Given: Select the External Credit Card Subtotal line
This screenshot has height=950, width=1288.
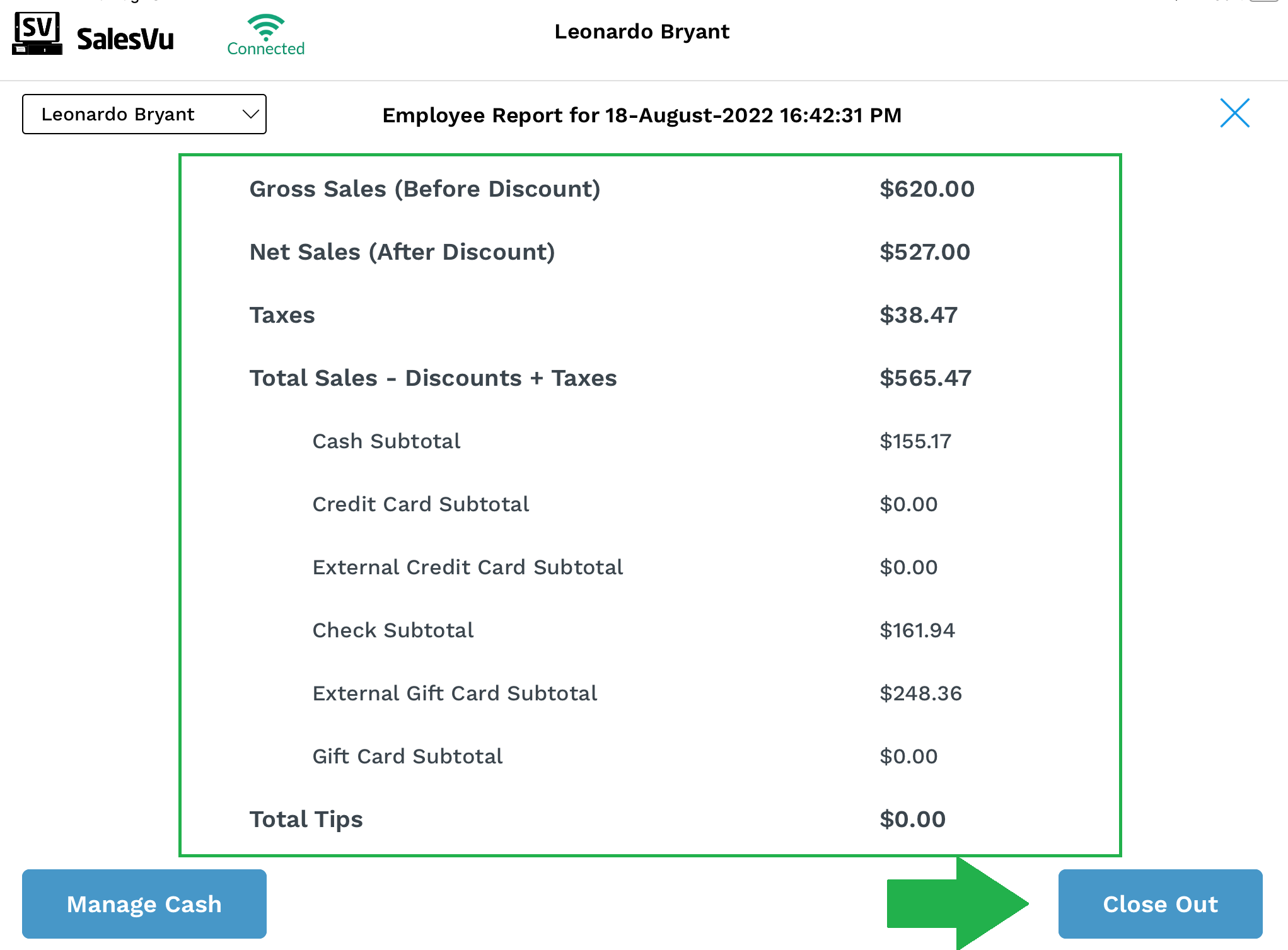Looking at the screenshot, I should [x=467, y=567].
